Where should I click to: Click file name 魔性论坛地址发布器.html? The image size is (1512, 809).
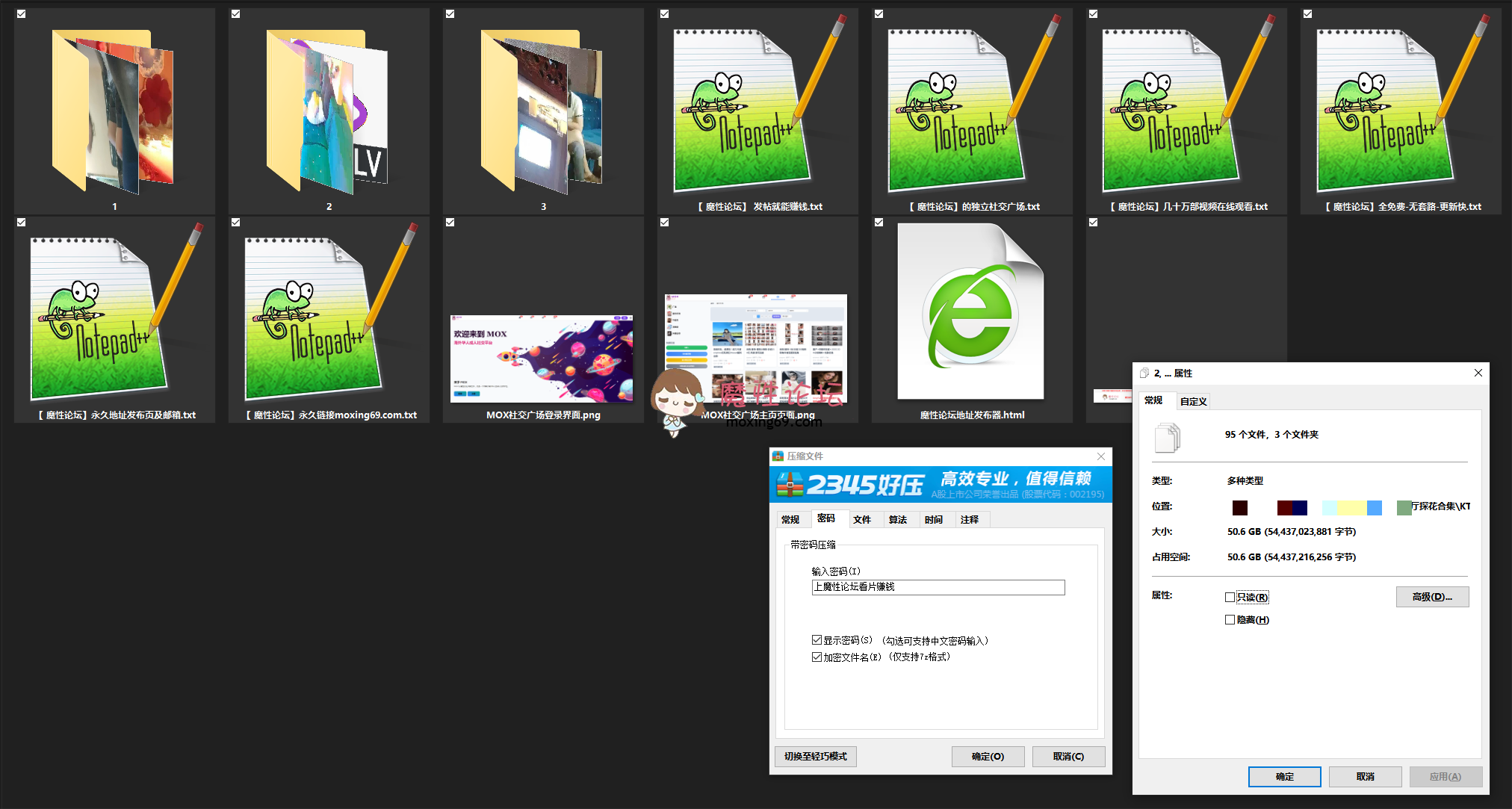coord(972,415)
